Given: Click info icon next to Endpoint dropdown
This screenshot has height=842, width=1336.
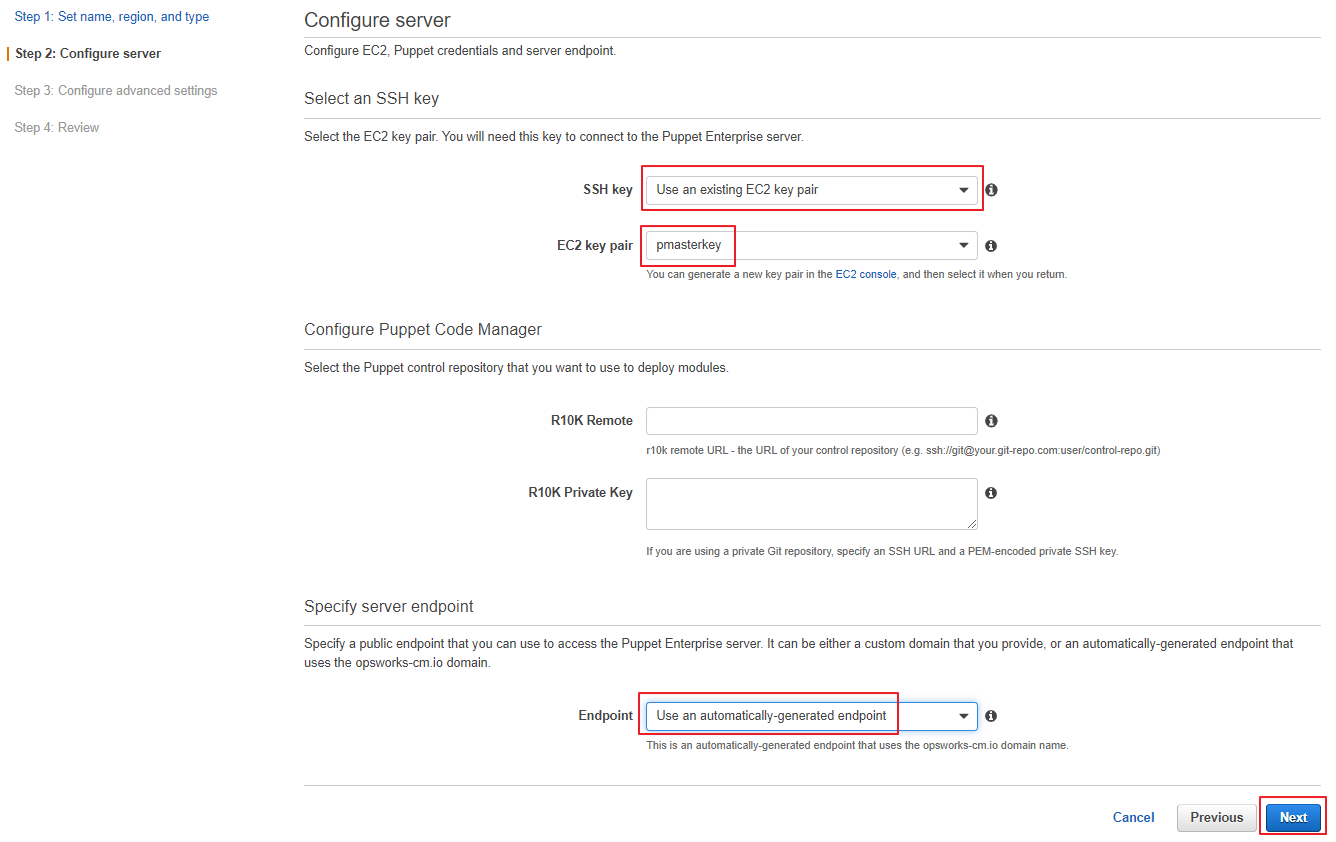Looking at the screenshot, I should [x=991, y=716].
